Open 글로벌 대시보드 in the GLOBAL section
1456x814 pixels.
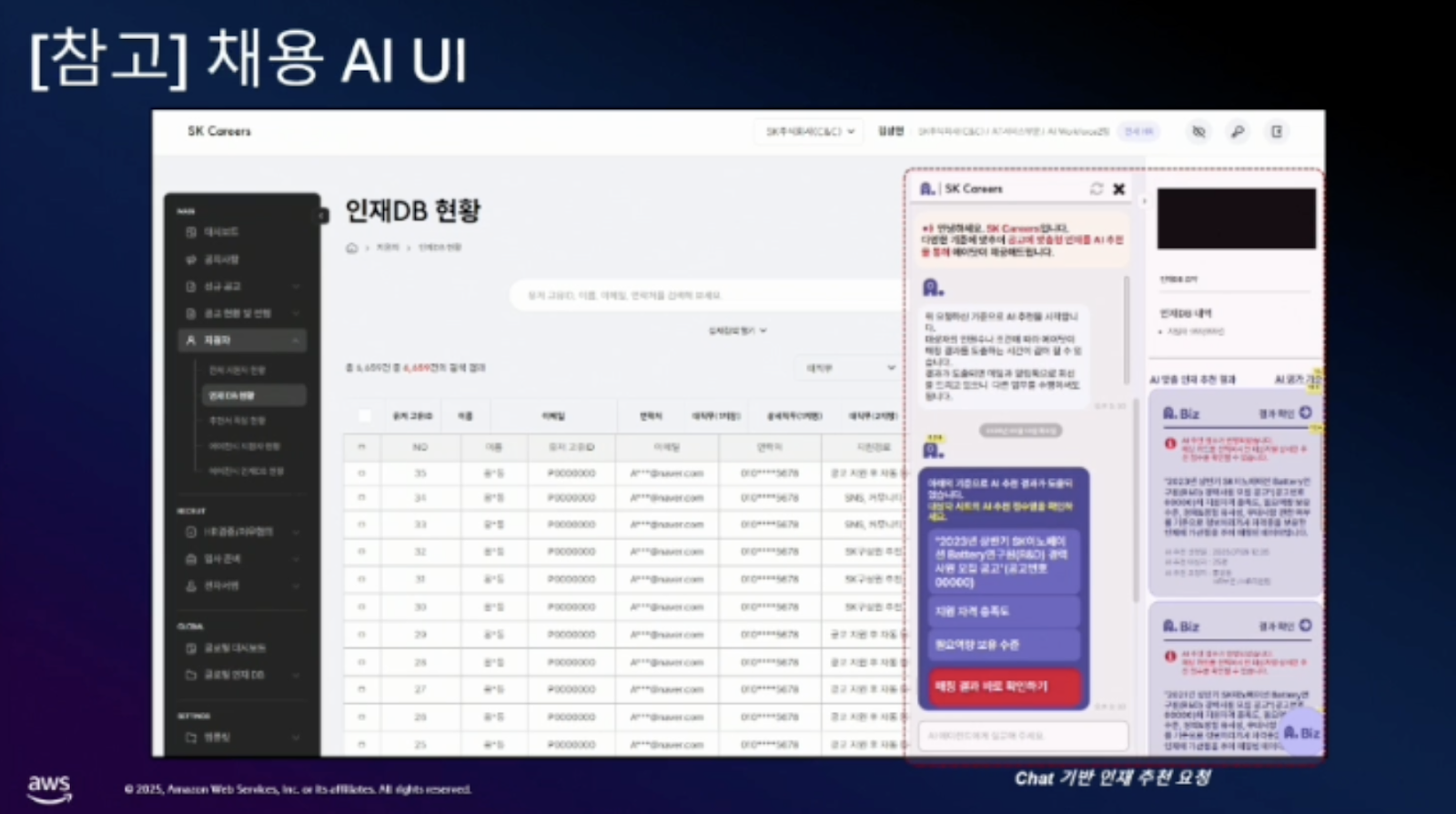click(x=234, y=648)
